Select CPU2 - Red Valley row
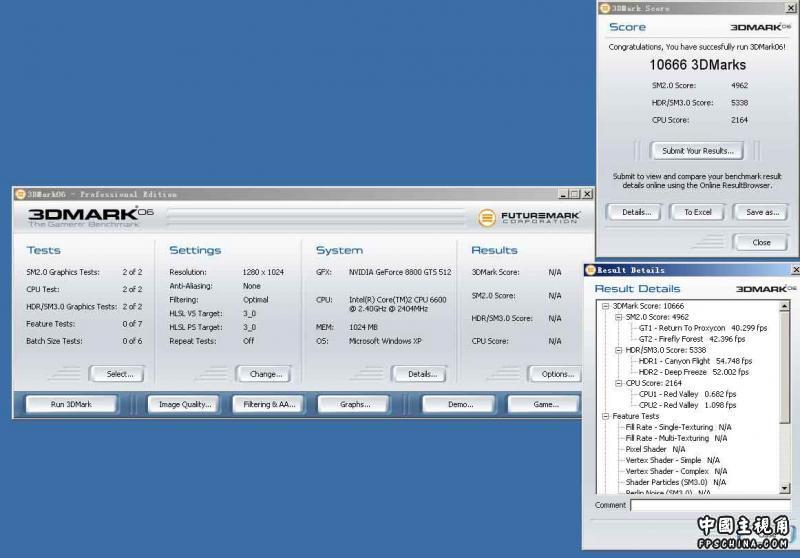 pos(687,405)
